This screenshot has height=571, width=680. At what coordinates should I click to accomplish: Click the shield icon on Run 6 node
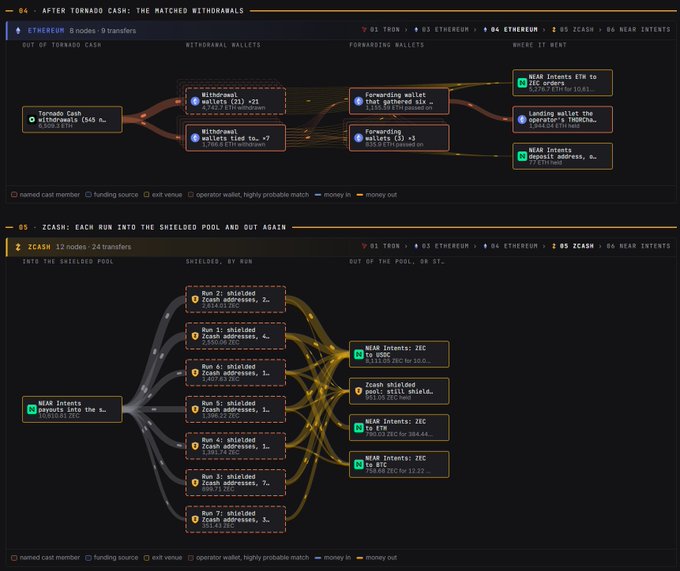pyautogui.click(x=195, y=372)
